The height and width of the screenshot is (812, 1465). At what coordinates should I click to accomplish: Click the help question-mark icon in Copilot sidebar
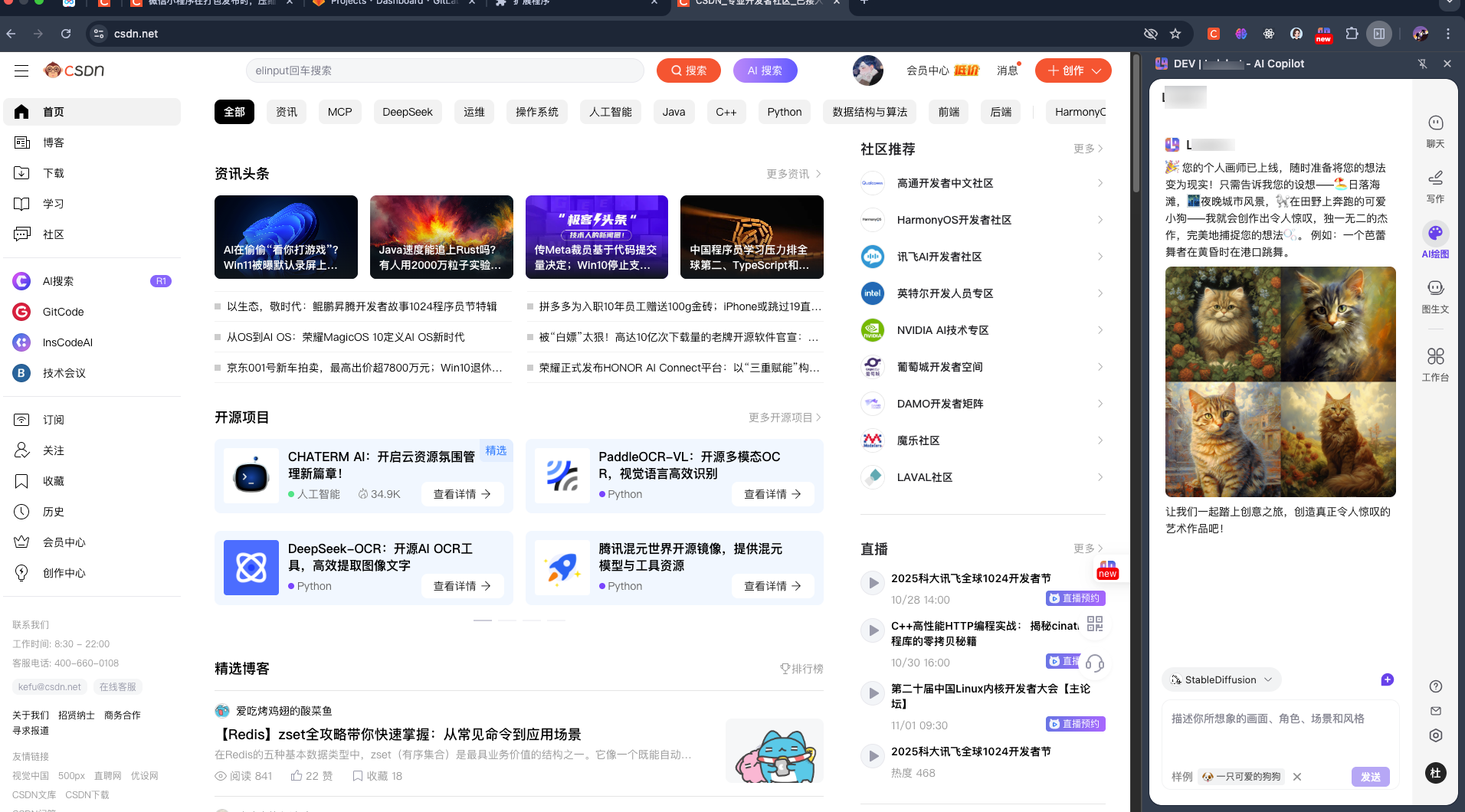pos(1434,686)
